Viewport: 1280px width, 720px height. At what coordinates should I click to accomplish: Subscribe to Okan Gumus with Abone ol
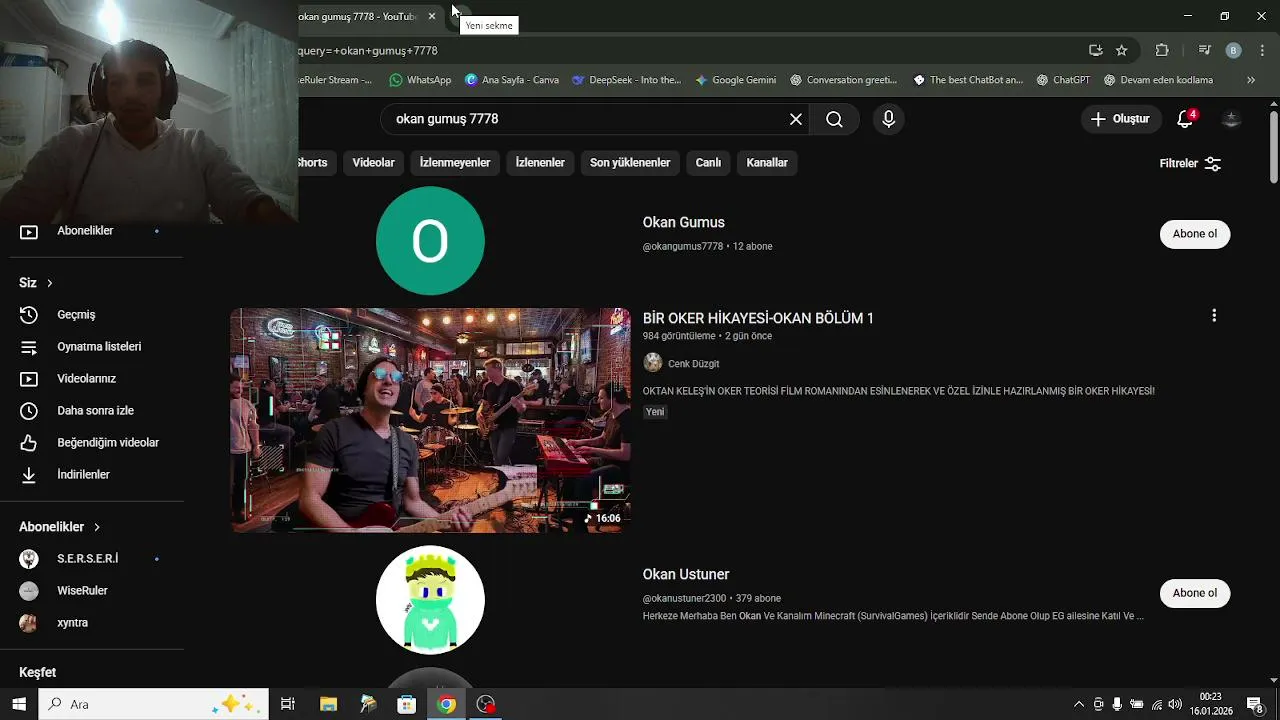click(x=1195, y=234)
